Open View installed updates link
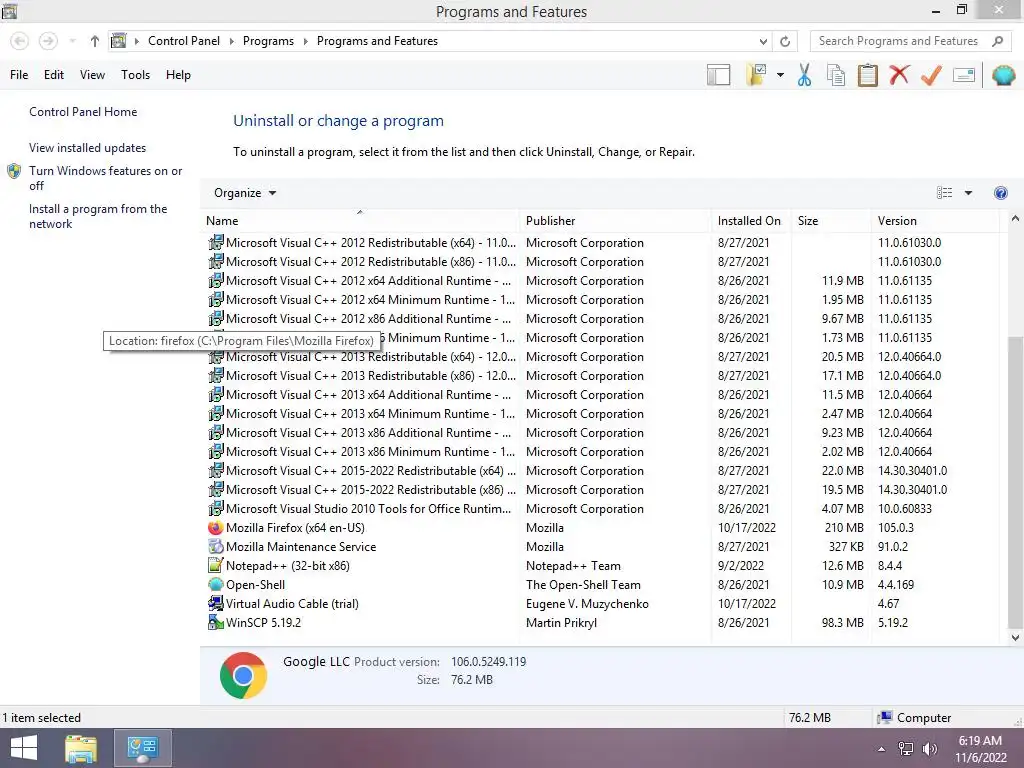This screenshot has width=1024, height=768. (88, 148)
